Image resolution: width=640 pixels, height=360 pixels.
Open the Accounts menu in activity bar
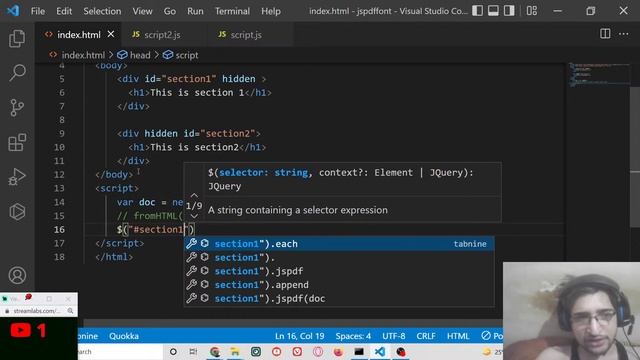pos(17,276)
